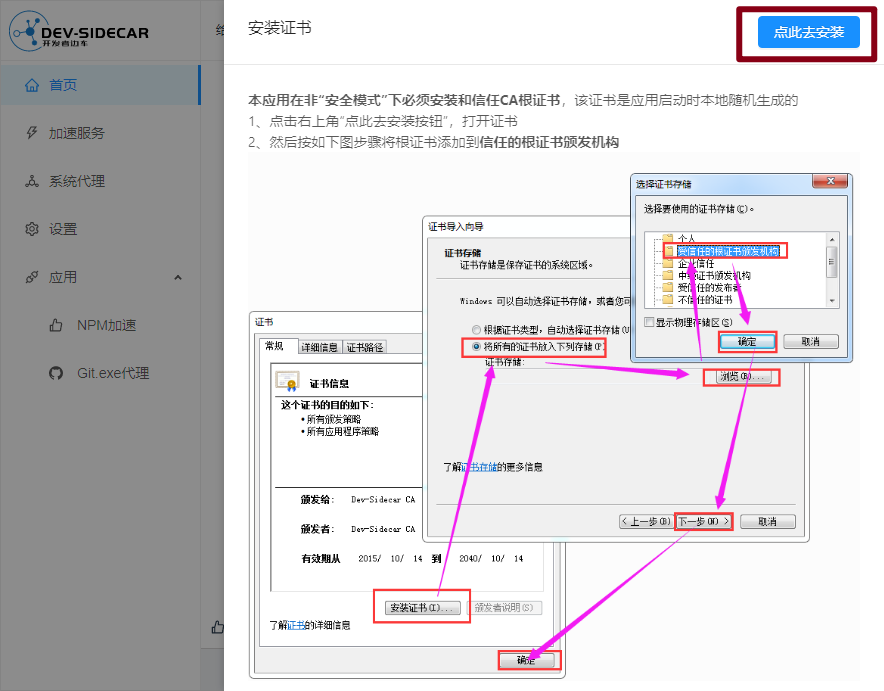Open 设置 using the gear icon
884x691 pixels.
pyautogui.click(x=33, y=228)
